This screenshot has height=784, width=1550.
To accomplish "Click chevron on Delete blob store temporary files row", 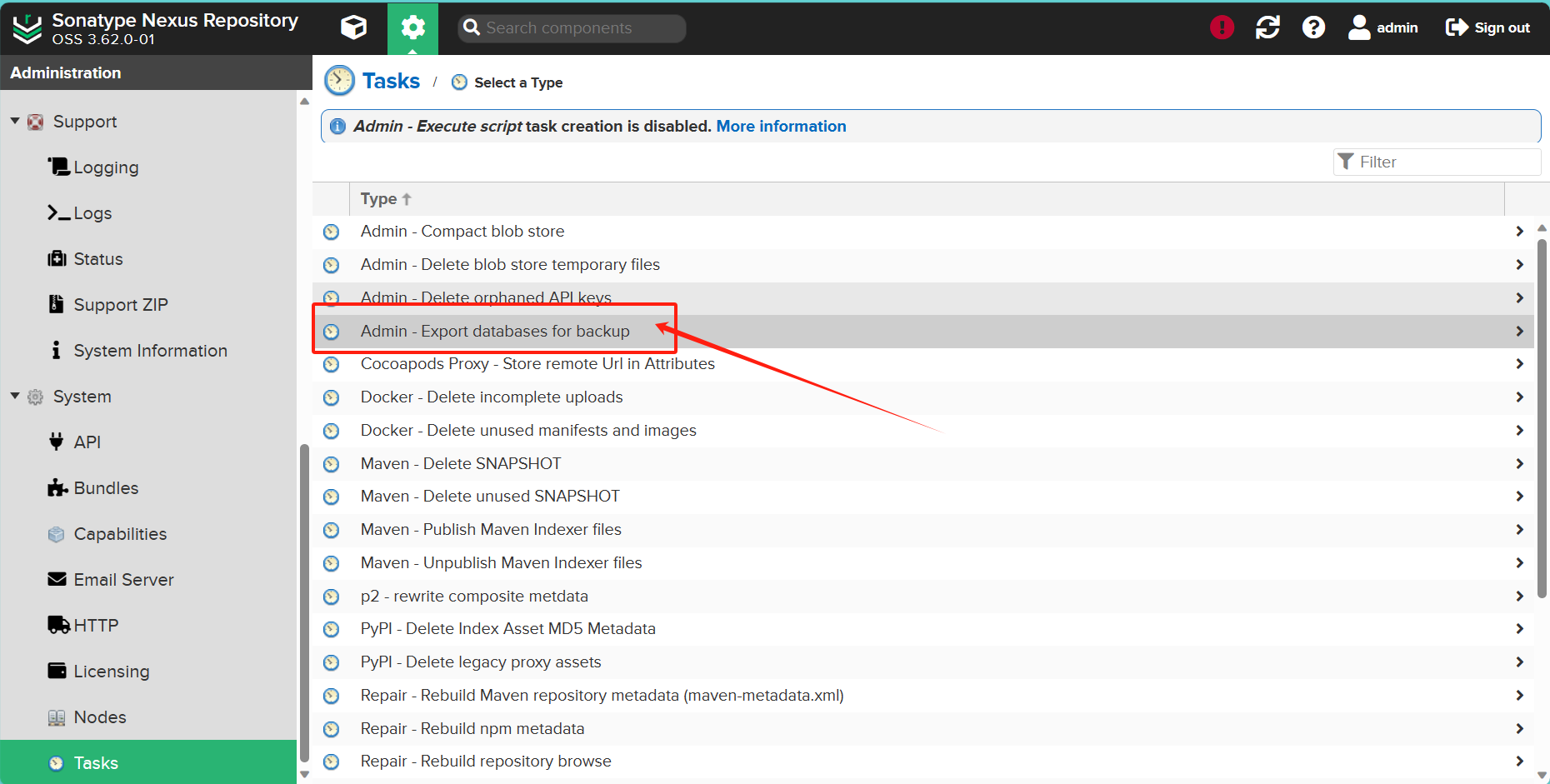I will pyautogui.click(x=1519, y=265).
